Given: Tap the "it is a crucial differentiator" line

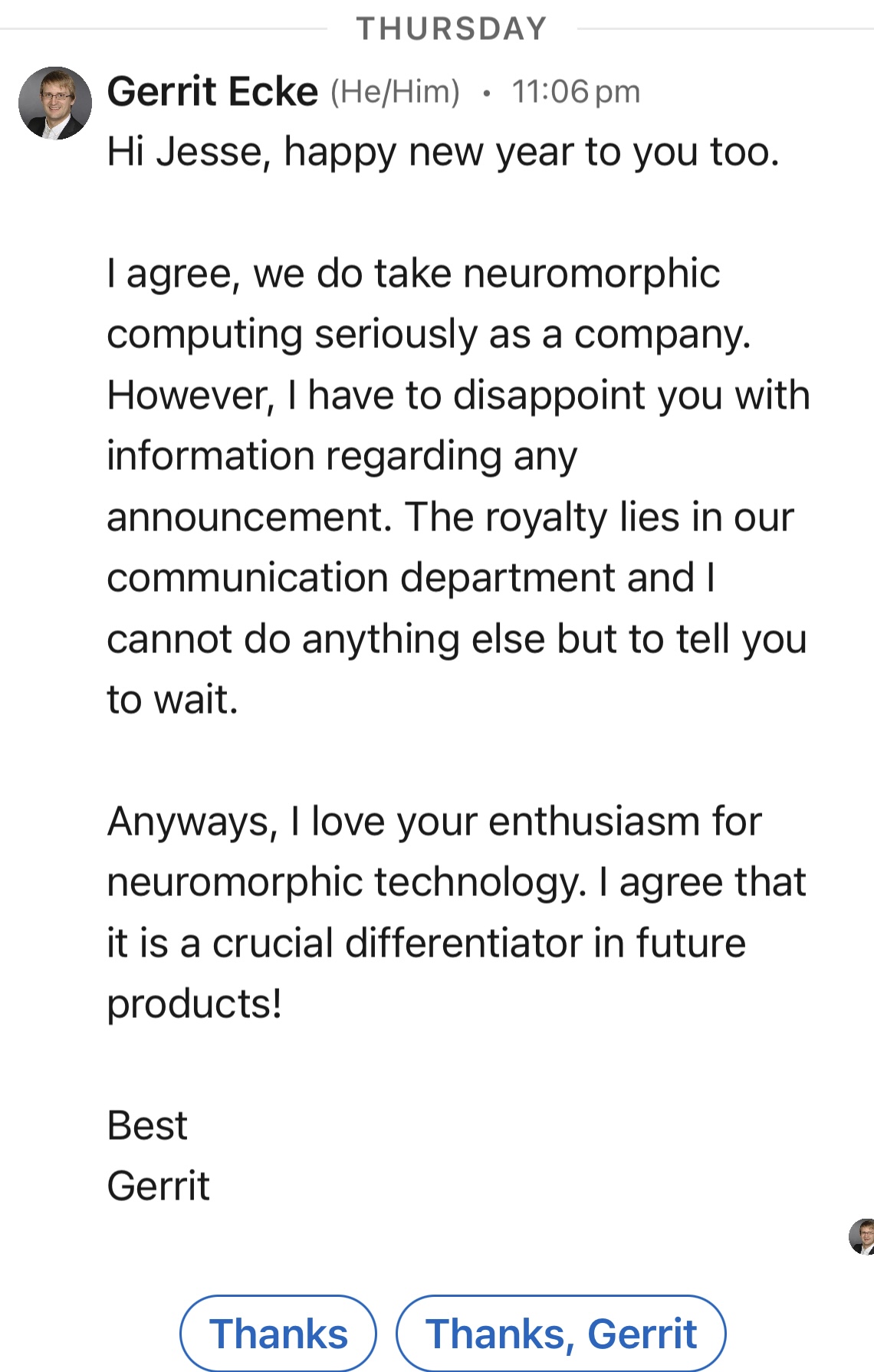Looking at the screenshot, I should click(x=426, y=943).
